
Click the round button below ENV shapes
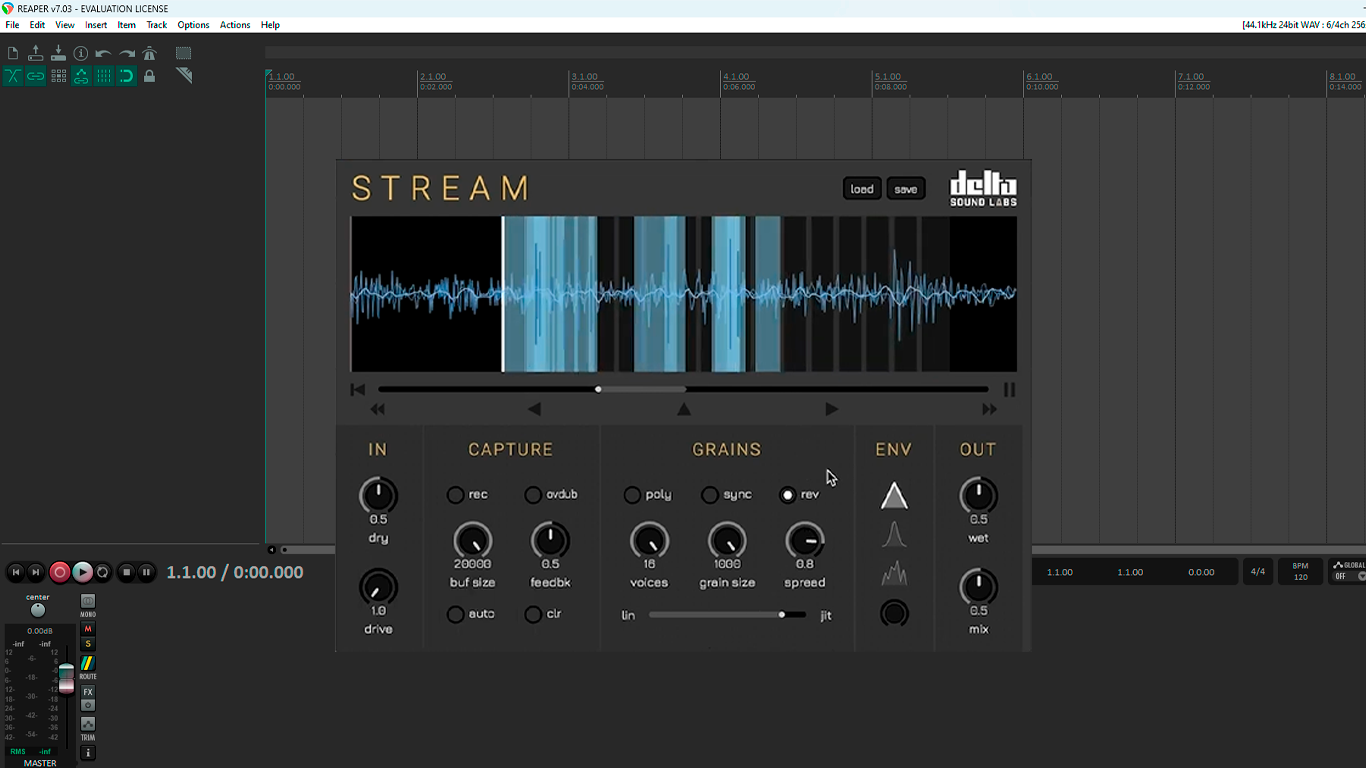894,614
